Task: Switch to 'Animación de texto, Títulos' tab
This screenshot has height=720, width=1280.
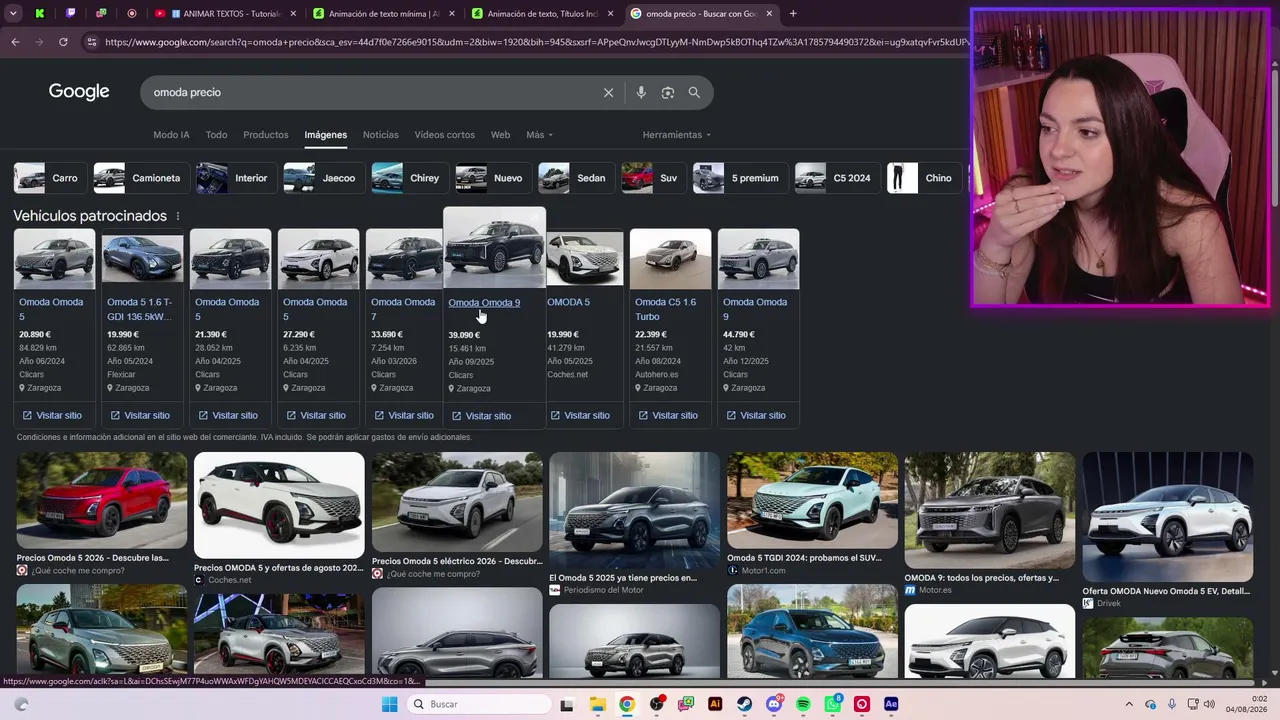Action: pyautogui.click(x=542, y=14)
